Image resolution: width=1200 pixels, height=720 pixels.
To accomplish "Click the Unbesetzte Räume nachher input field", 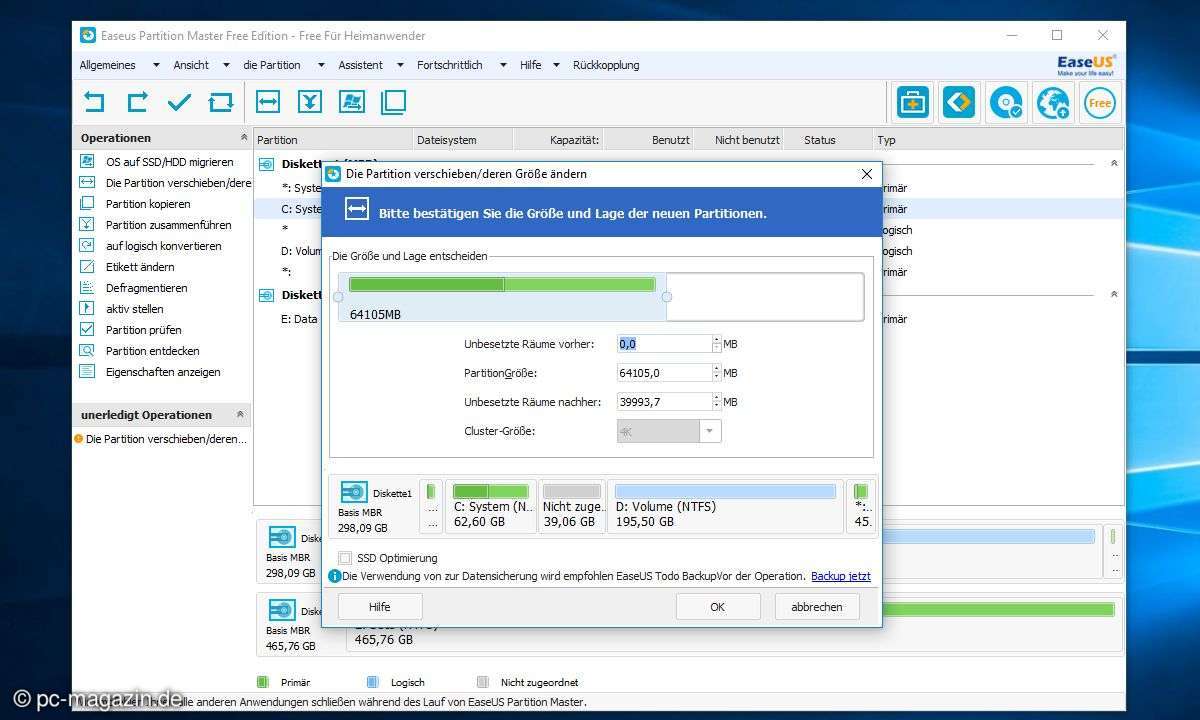I will pos(665,402).
